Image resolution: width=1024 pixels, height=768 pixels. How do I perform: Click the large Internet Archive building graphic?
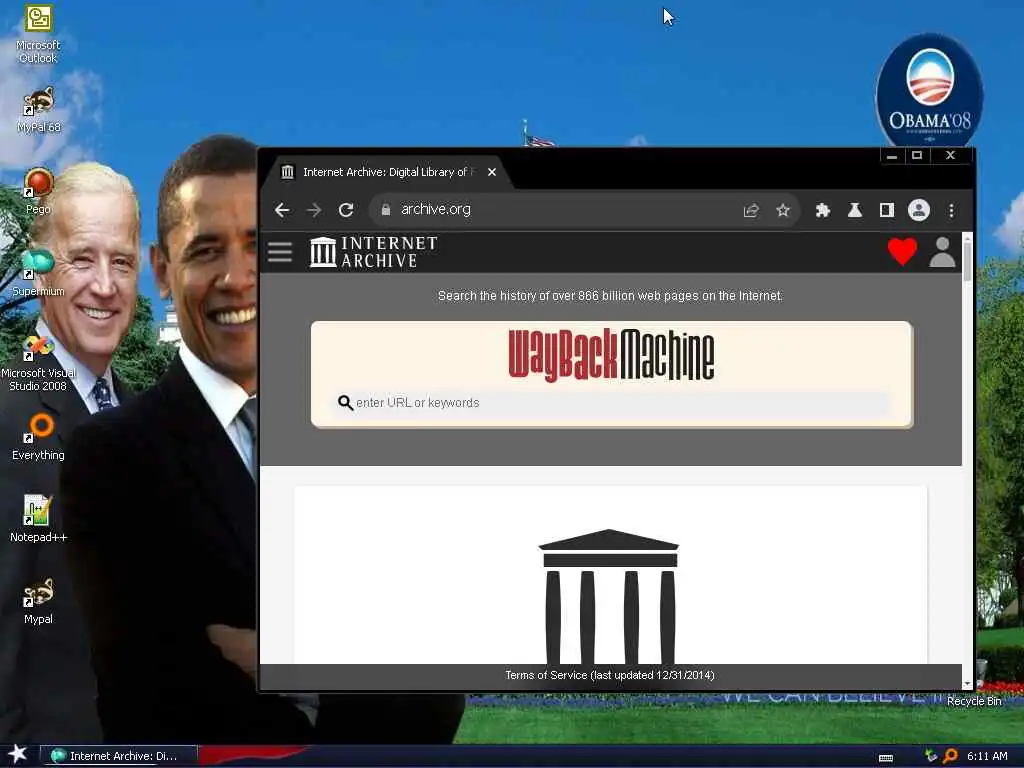pyautogui.click(x=609, y=596)
